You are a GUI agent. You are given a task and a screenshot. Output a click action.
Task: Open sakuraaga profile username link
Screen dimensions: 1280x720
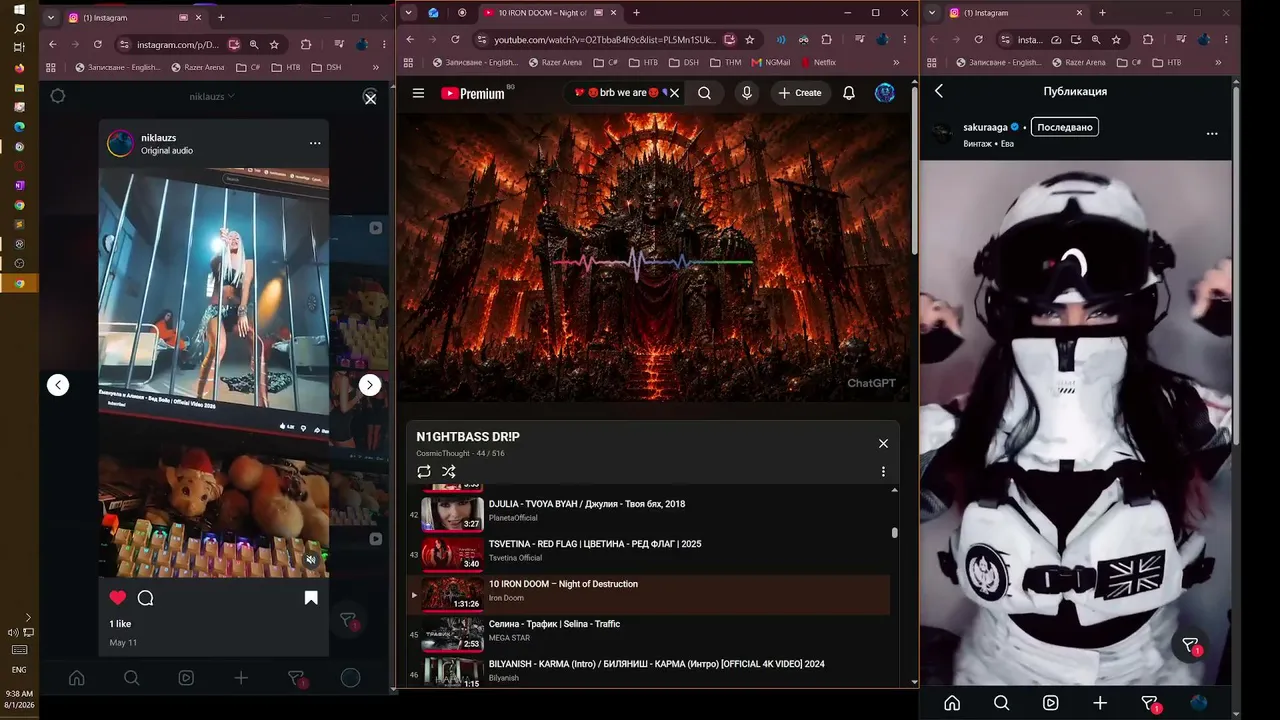pos(985,127)
